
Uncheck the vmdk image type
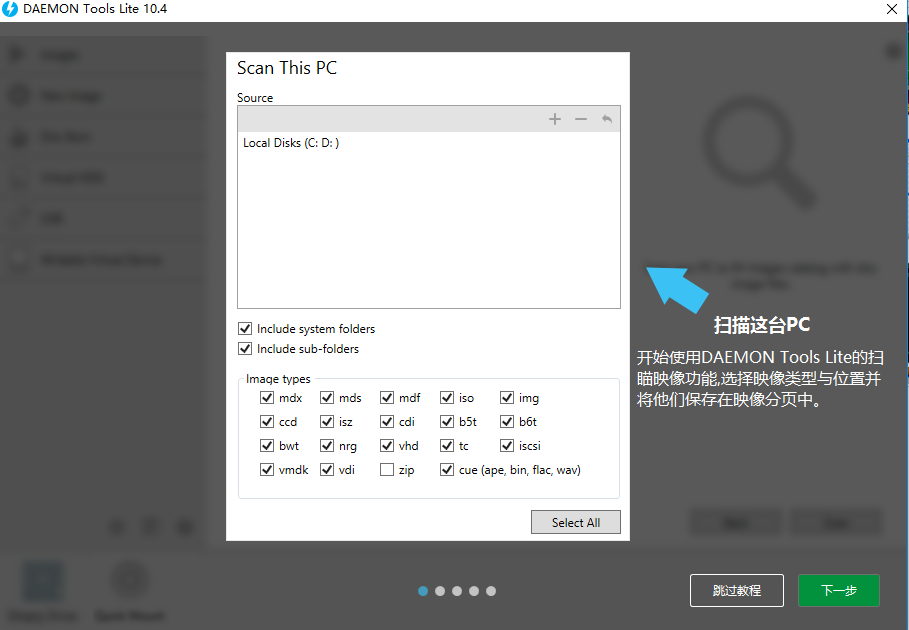click(267, 469)
